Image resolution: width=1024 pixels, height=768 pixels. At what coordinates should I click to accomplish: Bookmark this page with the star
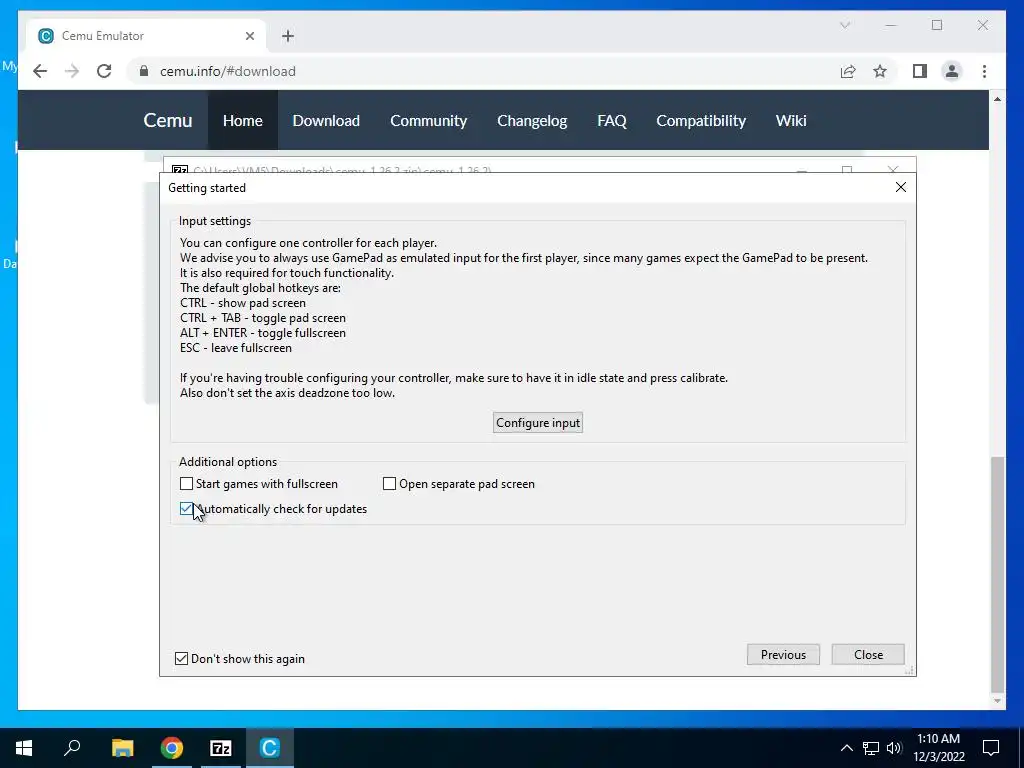[880, 71]
